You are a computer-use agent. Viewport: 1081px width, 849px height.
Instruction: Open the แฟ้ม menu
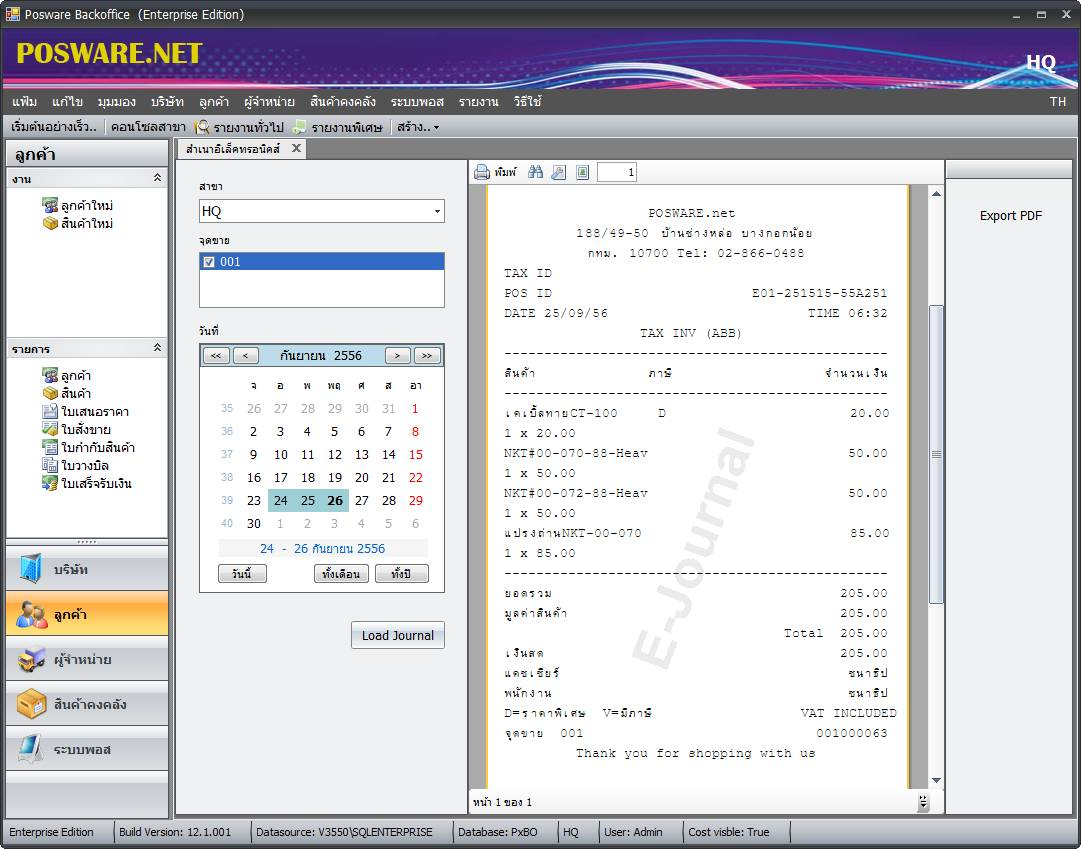point(25,102)
